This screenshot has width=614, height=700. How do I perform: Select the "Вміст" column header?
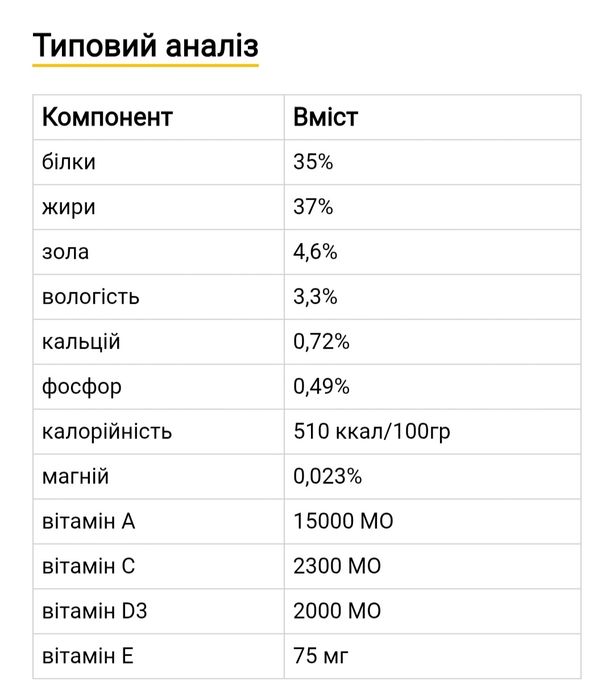[326, 117]
